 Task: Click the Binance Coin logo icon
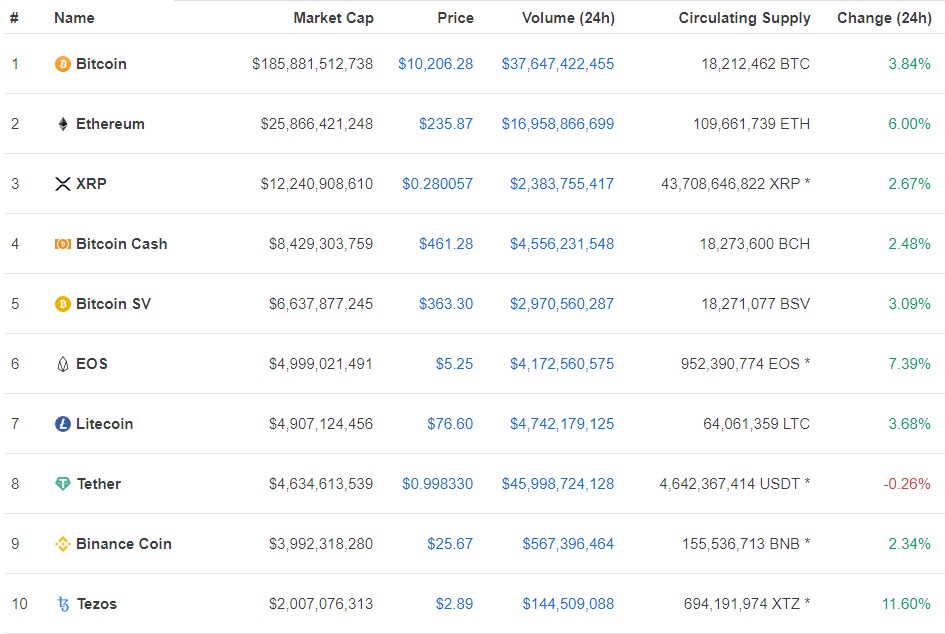coord(63,544)
